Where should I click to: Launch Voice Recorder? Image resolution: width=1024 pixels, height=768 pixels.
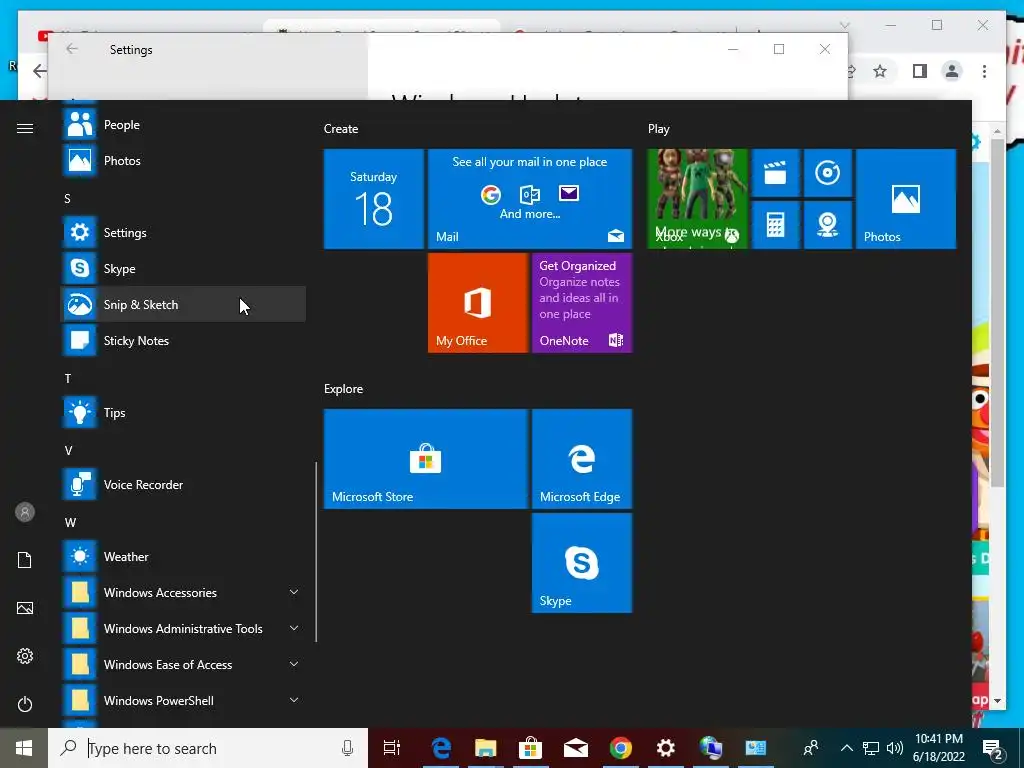point(183,485)
